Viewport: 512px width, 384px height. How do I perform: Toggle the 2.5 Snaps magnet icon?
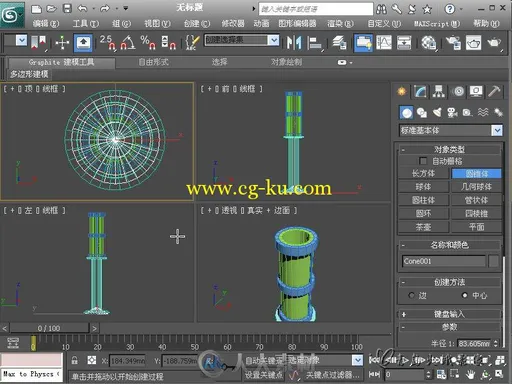(108, 43)
